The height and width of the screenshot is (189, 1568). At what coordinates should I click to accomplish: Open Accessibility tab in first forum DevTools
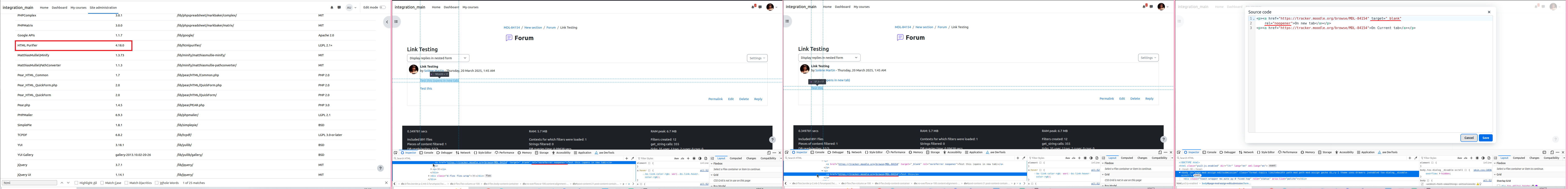(561, 153)
